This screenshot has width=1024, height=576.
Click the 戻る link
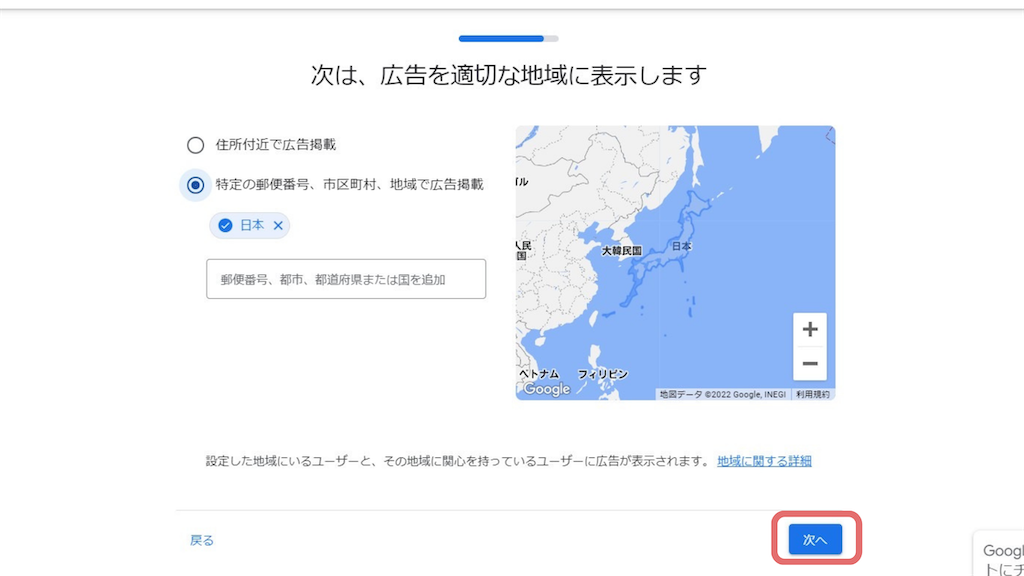coord(202,540)
